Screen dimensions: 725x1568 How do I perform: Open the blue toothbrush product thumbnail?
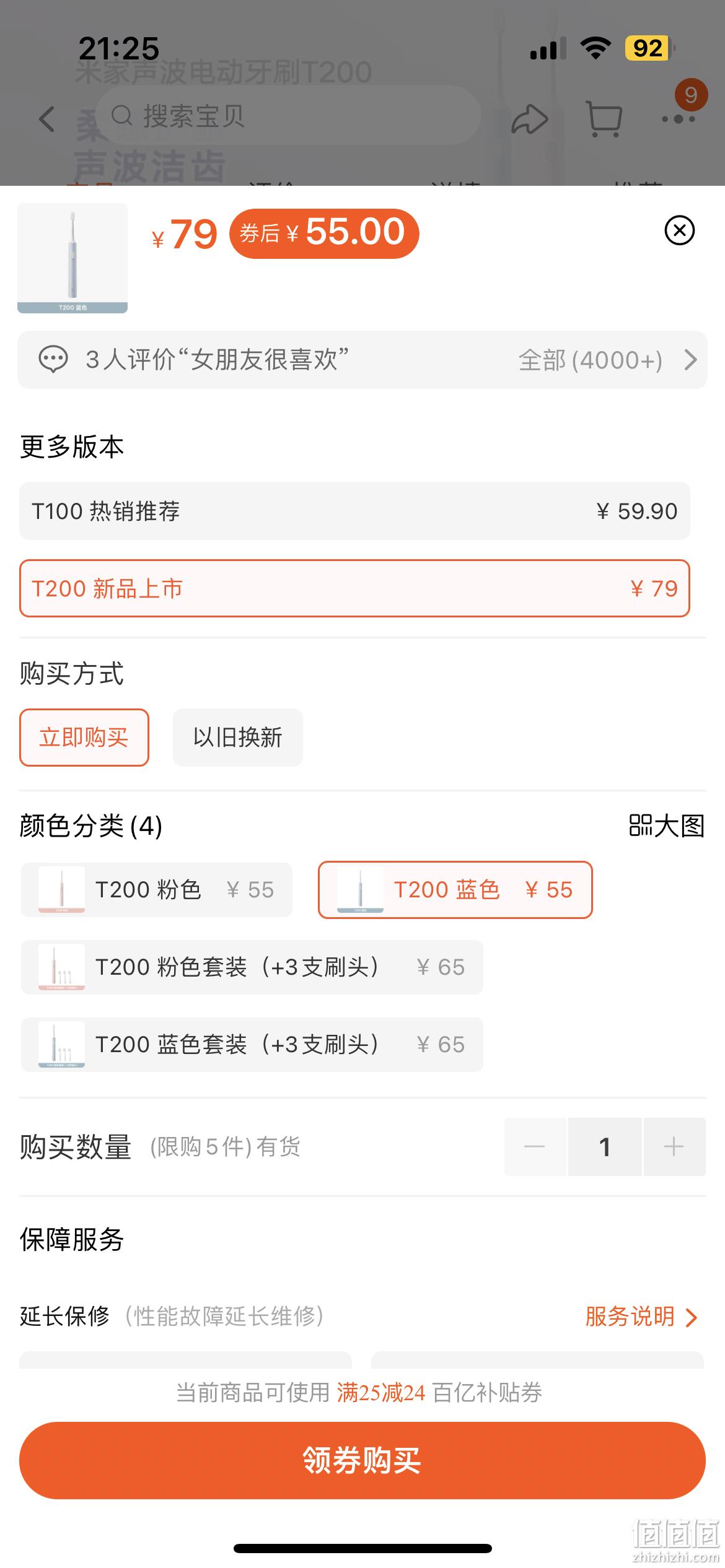click(x=72, y=258)
